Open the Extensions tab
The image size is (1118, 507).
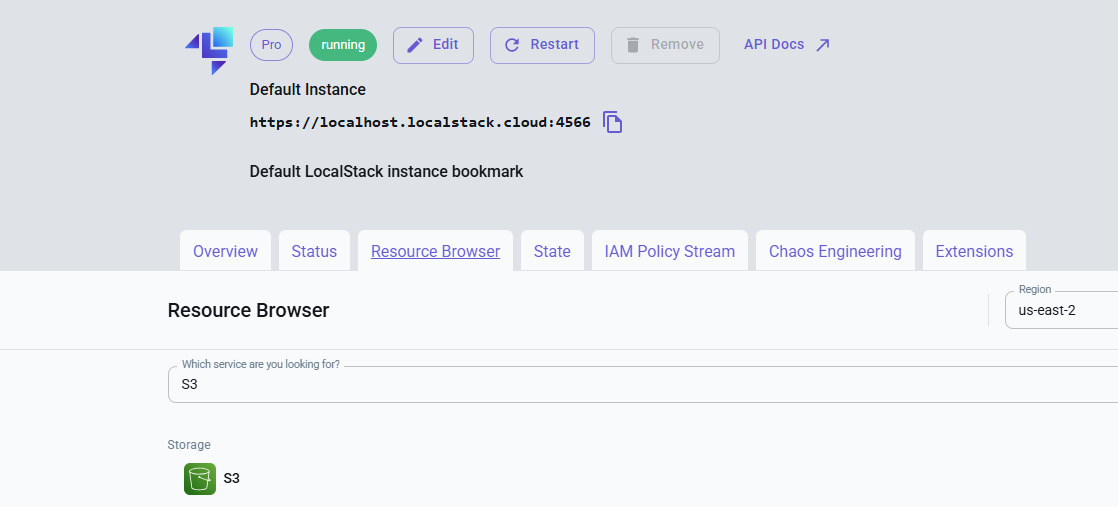coord(974,251)
